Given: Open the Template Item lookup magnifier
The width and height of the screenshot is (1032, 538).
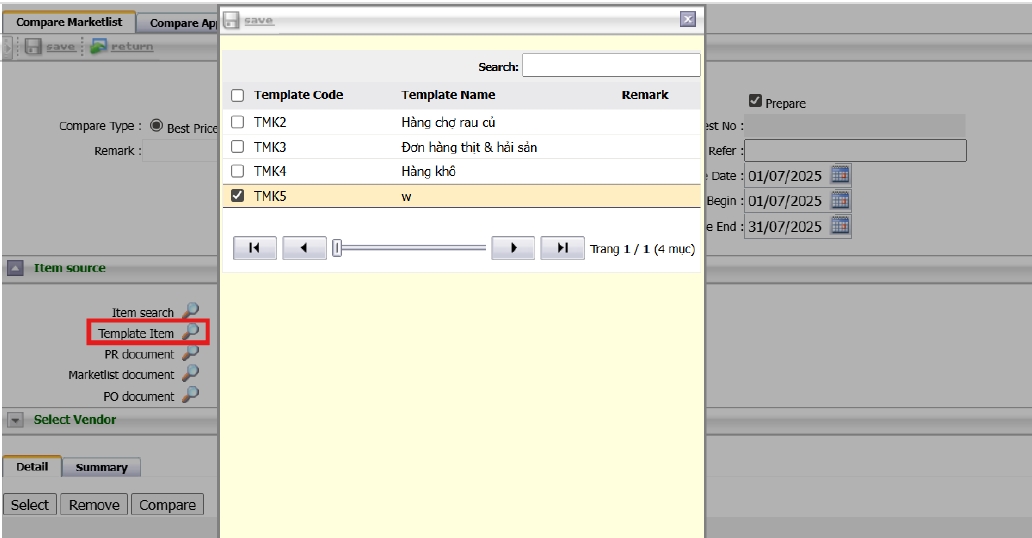Looking at the screenshot, I should click(190, 333).
